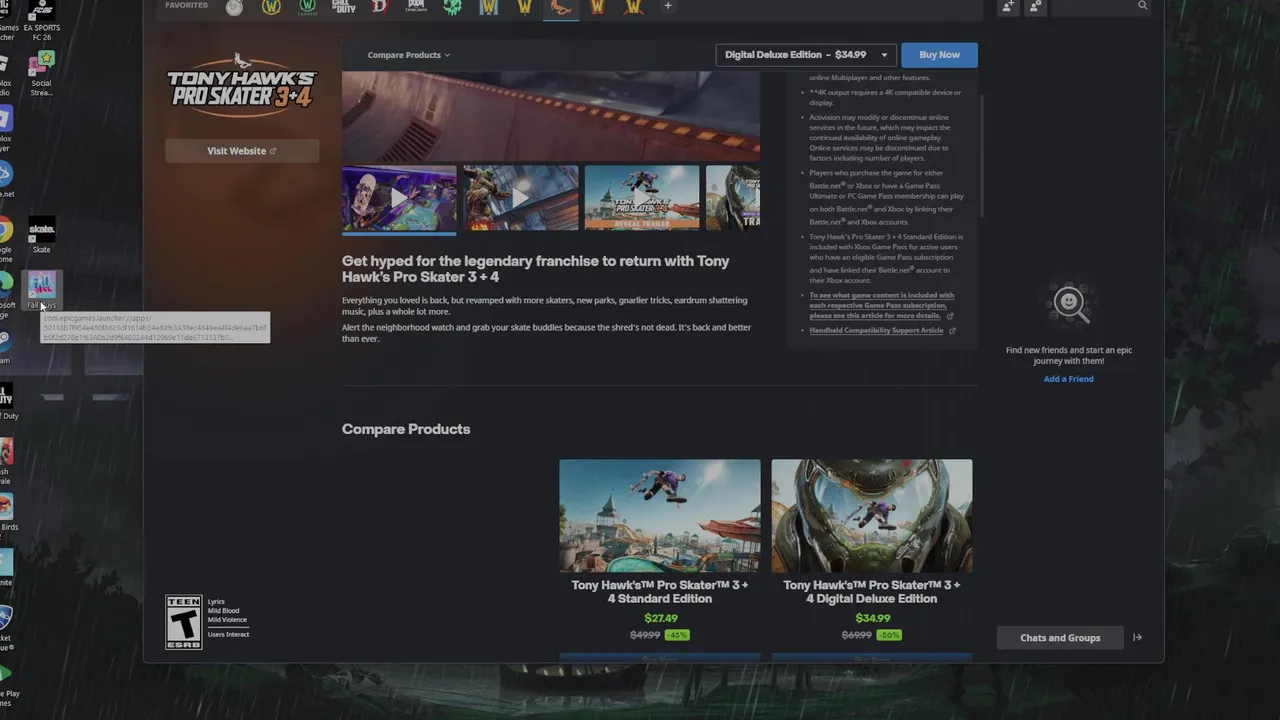Collapse the social panel with the arrow icon
Viewport: 1280px width, 720px height.
[1137, 638]
